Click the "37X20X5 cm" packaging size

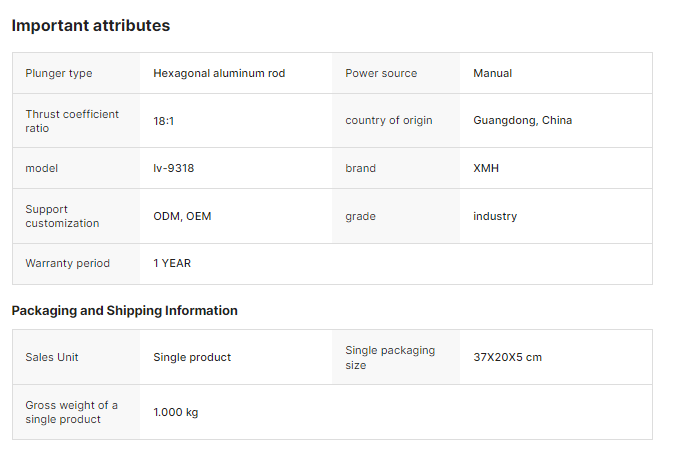click(x=508, y=357)
